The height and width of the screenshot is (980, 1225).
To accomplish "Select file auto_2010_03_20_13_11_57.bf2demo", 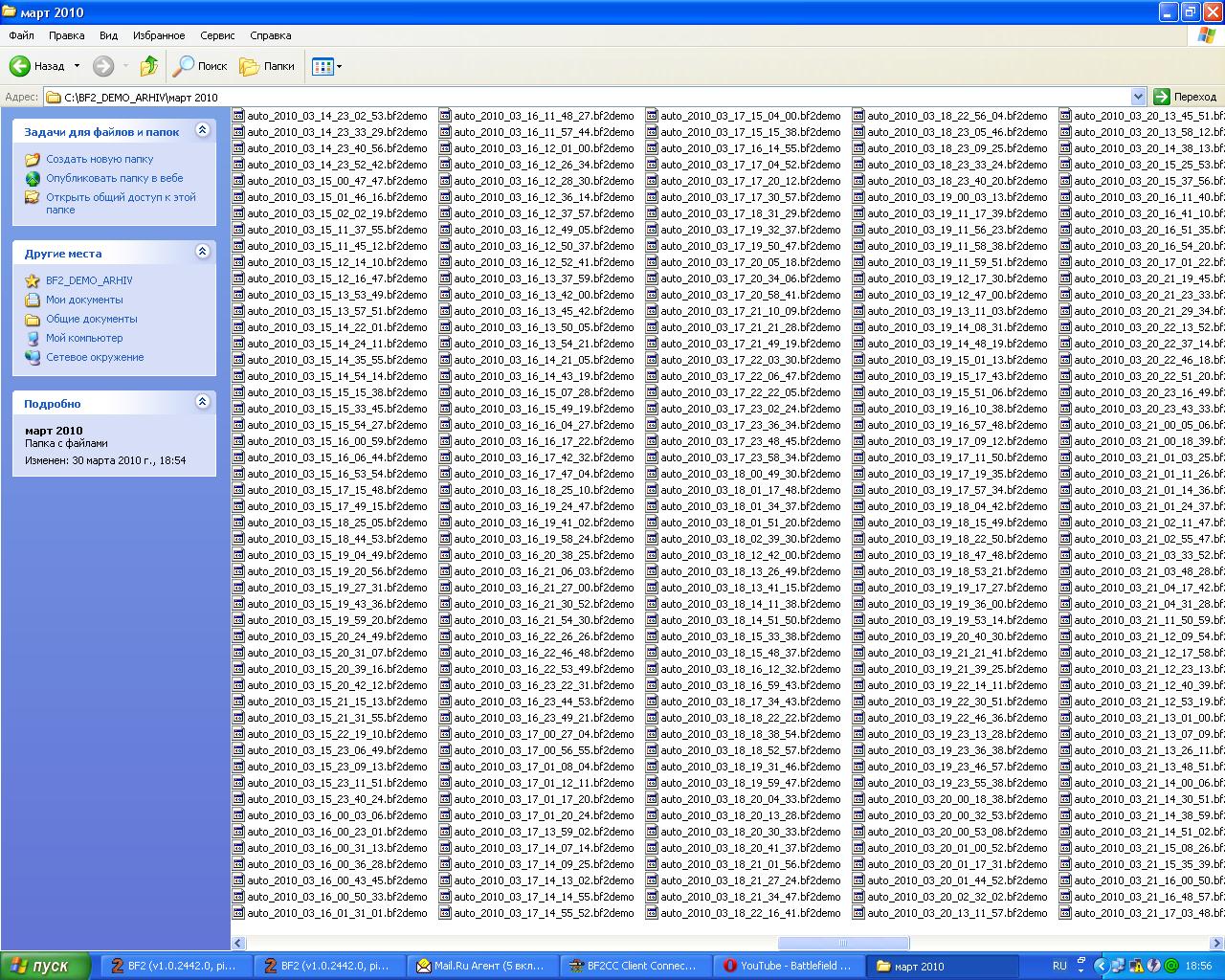I will (957, 913).
